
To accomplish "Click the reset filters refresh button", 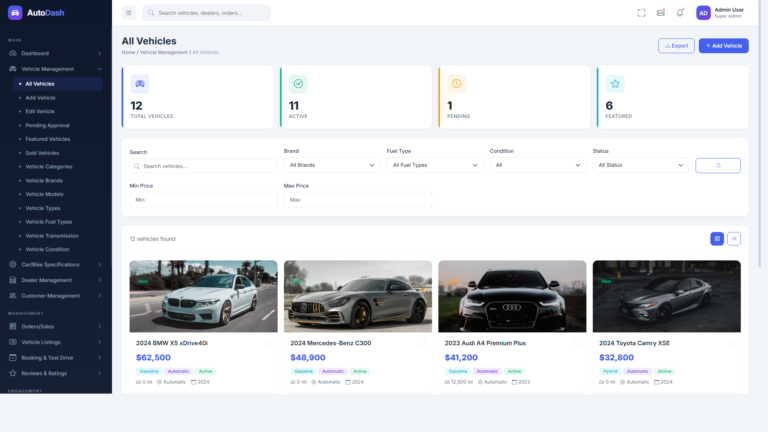I will tap(718, 166).
